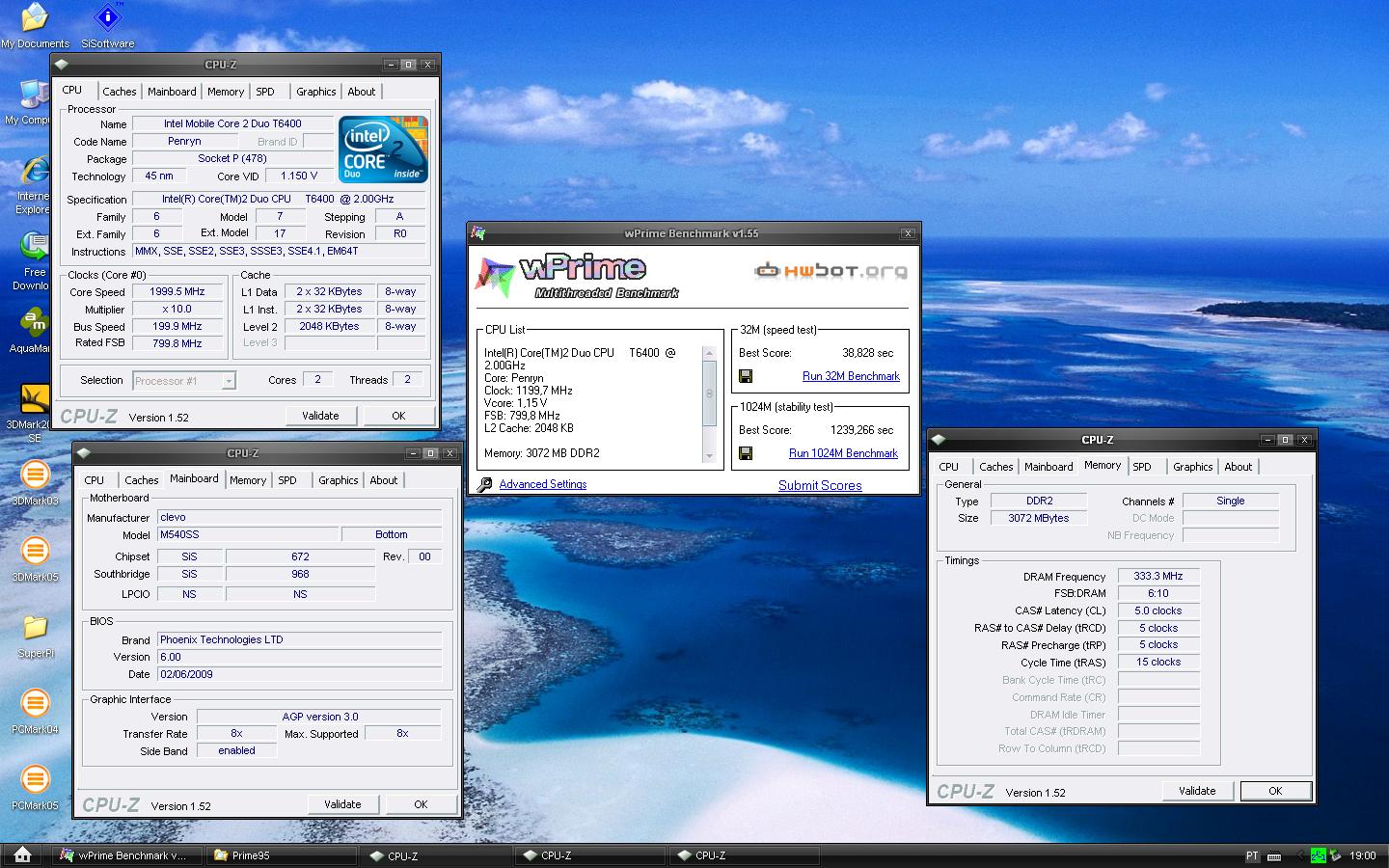The height and width of the screenshot is (868, 1389).
Task: Select SPD tab in Memory CPU-Z window
Action: pos(1142,467)
